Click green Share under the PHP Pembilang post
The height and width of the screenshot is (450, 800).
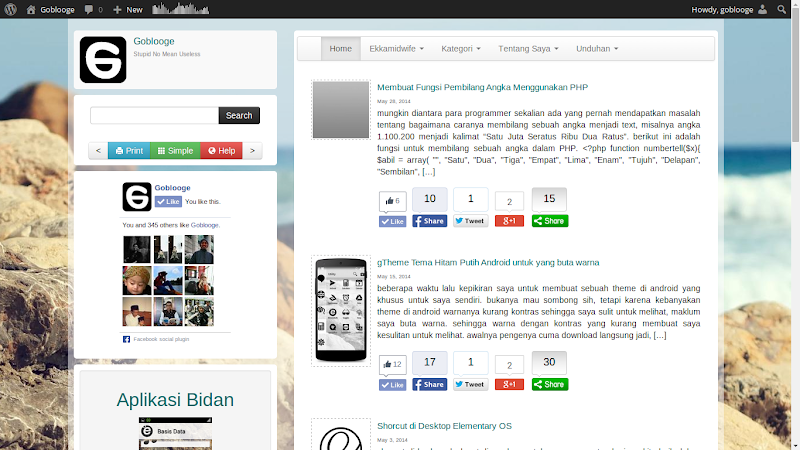click(x=550, y=221)
